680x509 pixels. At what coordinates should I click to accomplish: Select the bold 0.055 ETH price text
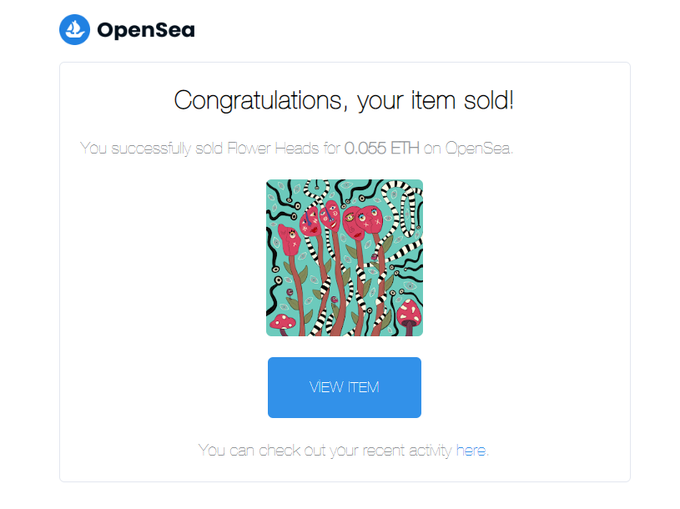[382, 148]
